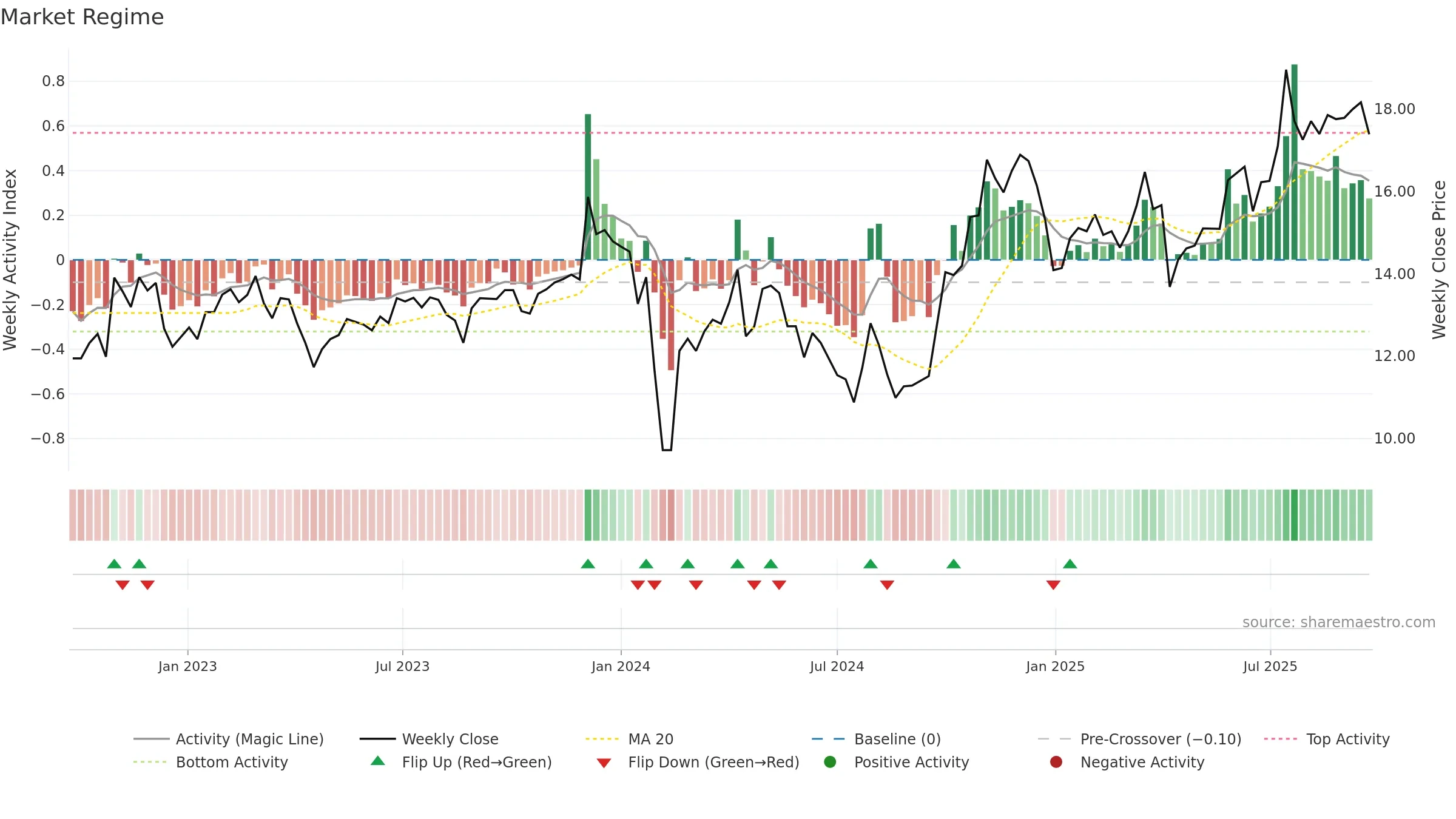Click the Jan 2024 axis label
Image resolution: width=1456 pixels, height=819 pixels.
click(621, 666)
